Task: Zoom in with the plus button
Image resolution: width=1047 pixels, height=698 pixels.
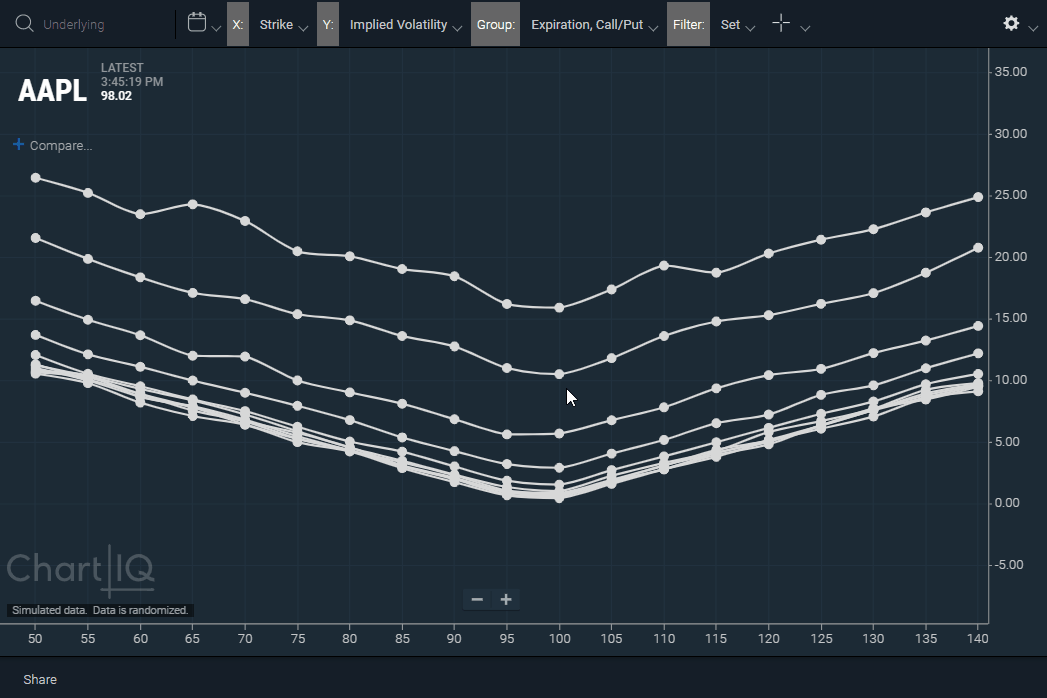Action: (x=506, y=599)
